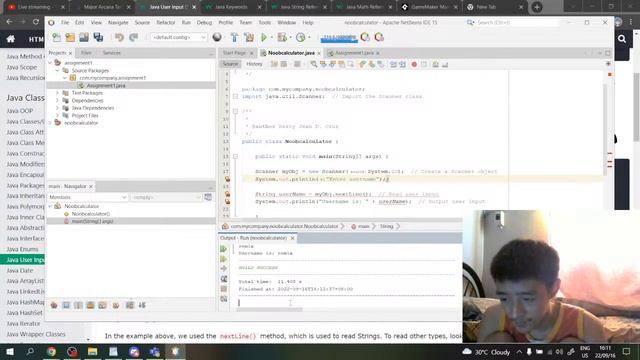Click the Open Project toolbar icon
The image size is (640, 360).
[x=84, y=38]
